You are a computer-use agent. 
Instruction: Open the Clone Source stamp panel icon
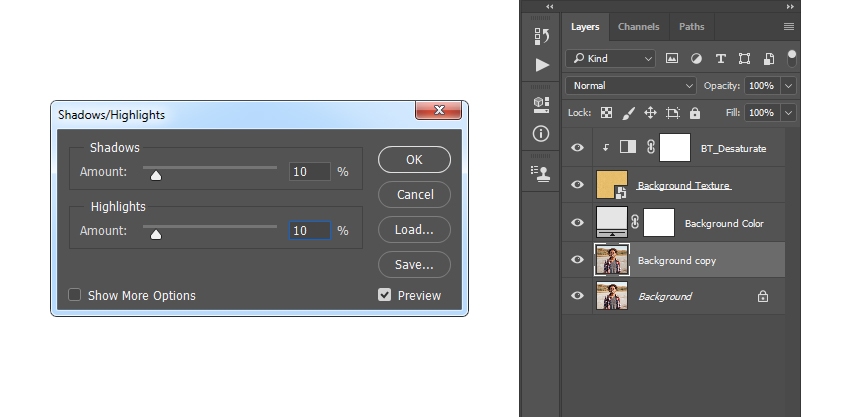(x=541, y=173)
